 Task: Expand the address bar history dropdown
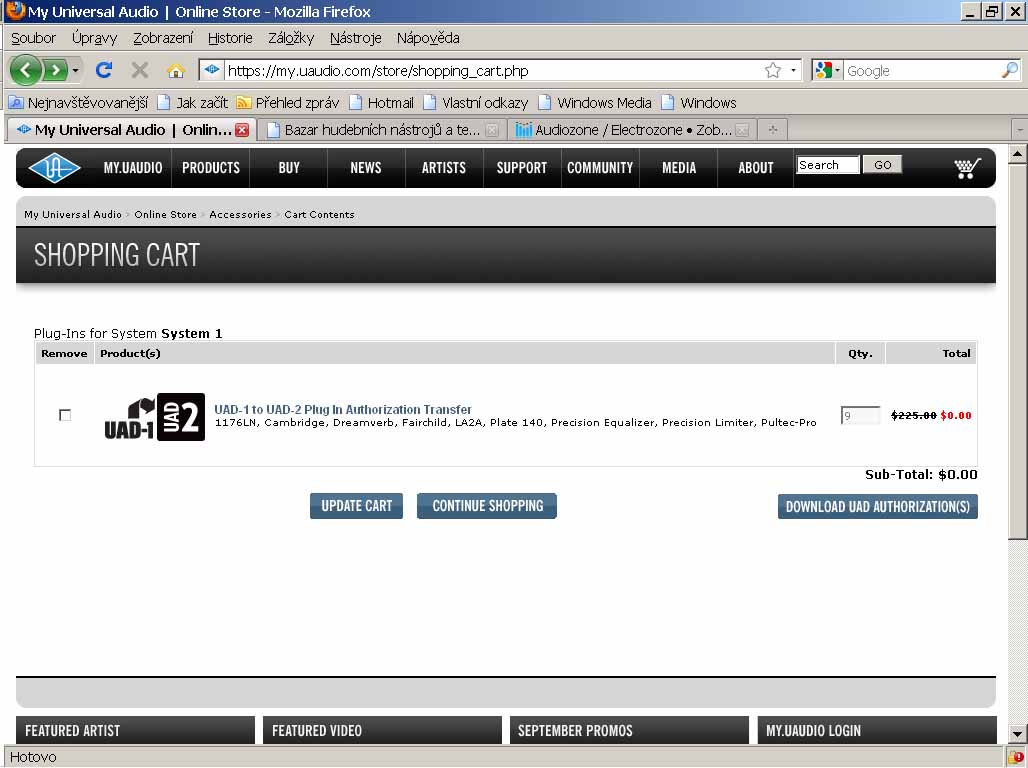(794, 70)
